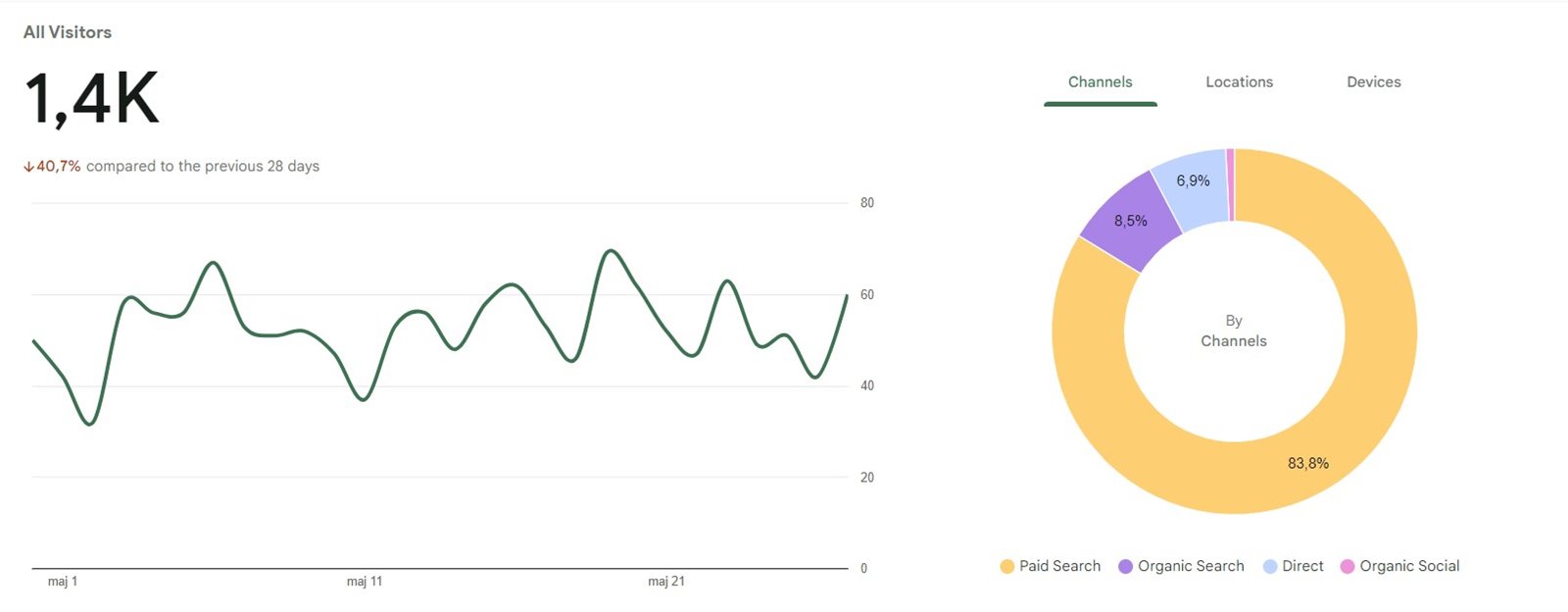1568x612 pixels.
Task: Select the Paid Search legend label
Action: click(x=1059, y=566)
